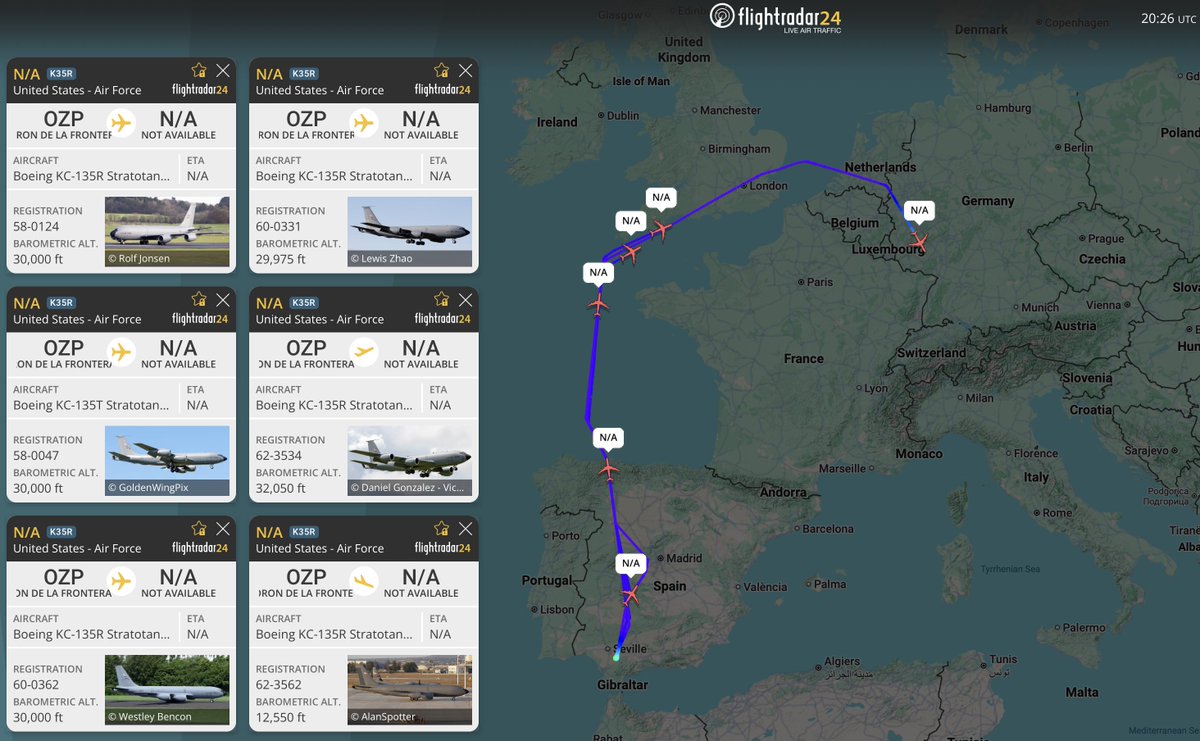Viewport: 1200px width, 741px height.
Task: Close the 62-3562 flight card
Action: (465, 528)
